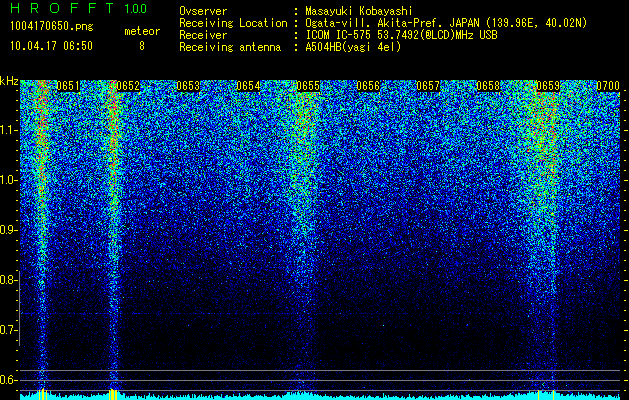Screen dimensions: 629x400
Task: Click the 0653 time marker
Action: [x=188, y=86]
